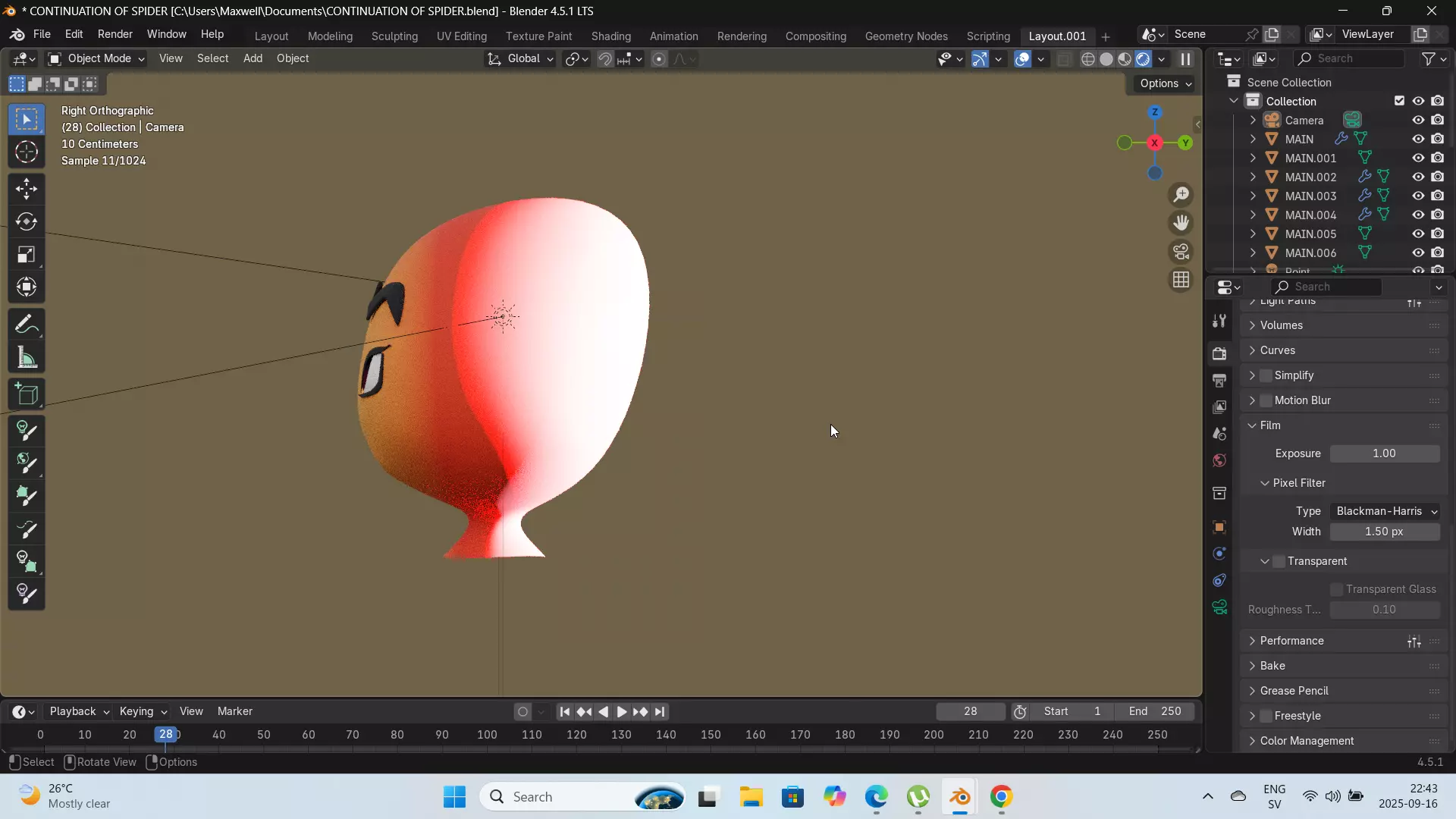Enable the Freestyle checkbox
The image size is (1456, 819).
click(1266, 716)
